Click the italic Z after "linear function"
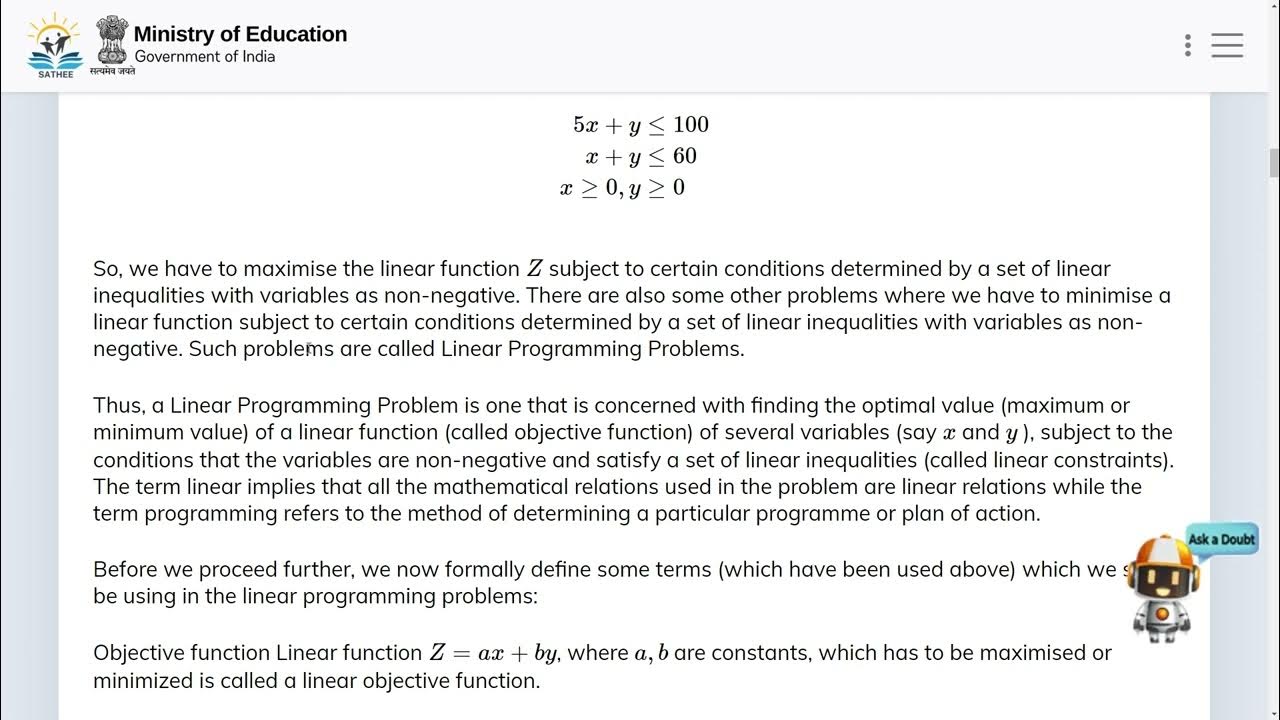 536,269
